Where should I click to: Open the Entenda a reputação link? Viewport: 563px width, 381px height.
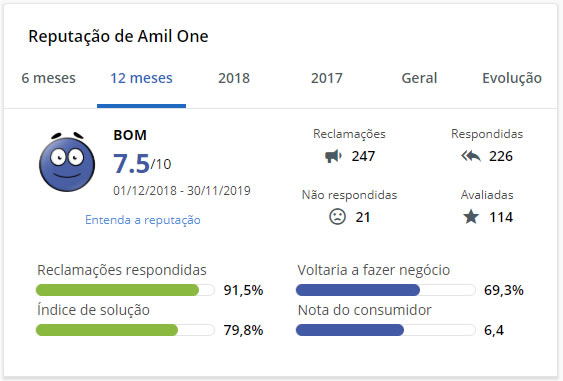pyautogui.click(x=143, y=220)
